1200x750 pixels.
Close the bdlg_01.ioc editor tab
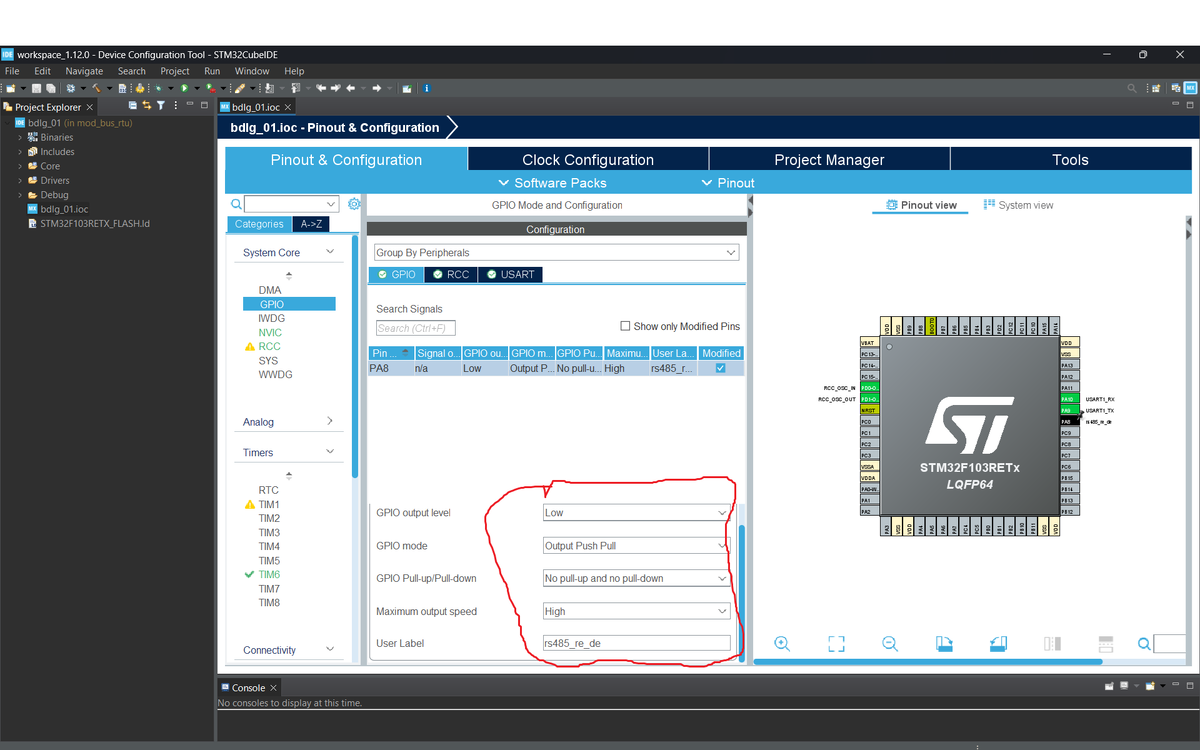coord(288,107)
